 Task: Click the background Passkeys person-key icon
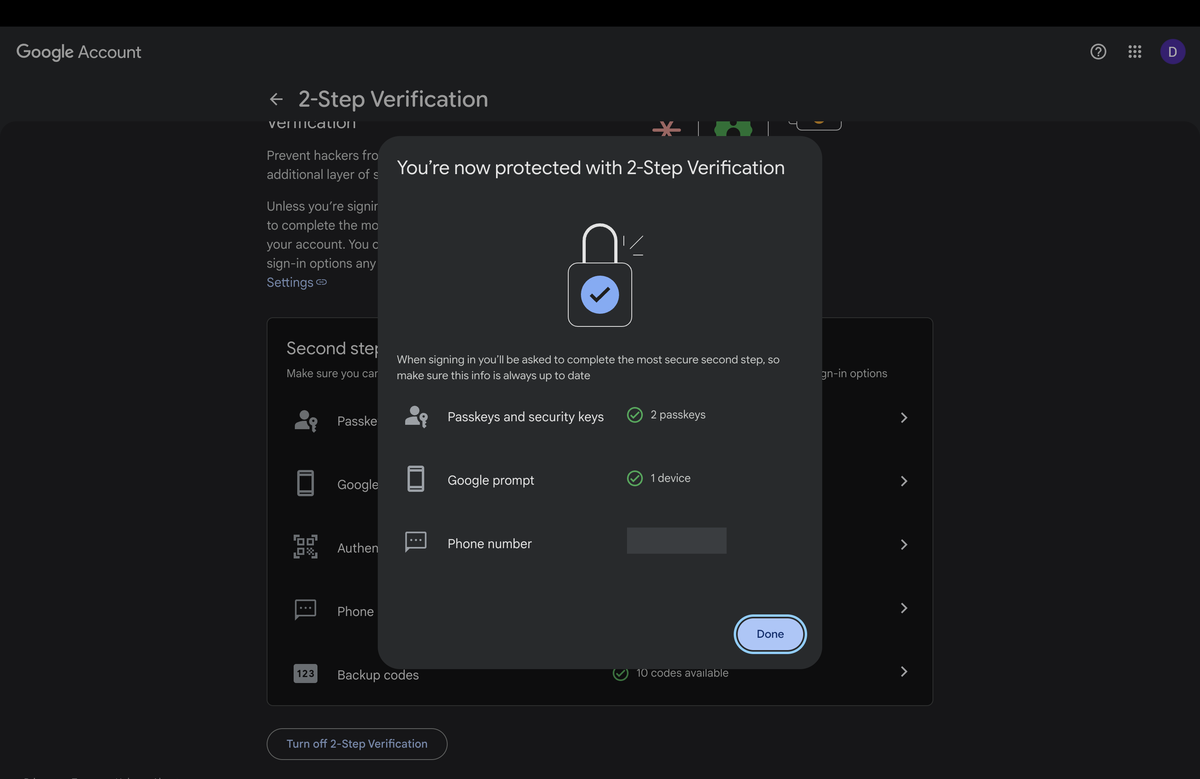(306, 421)
